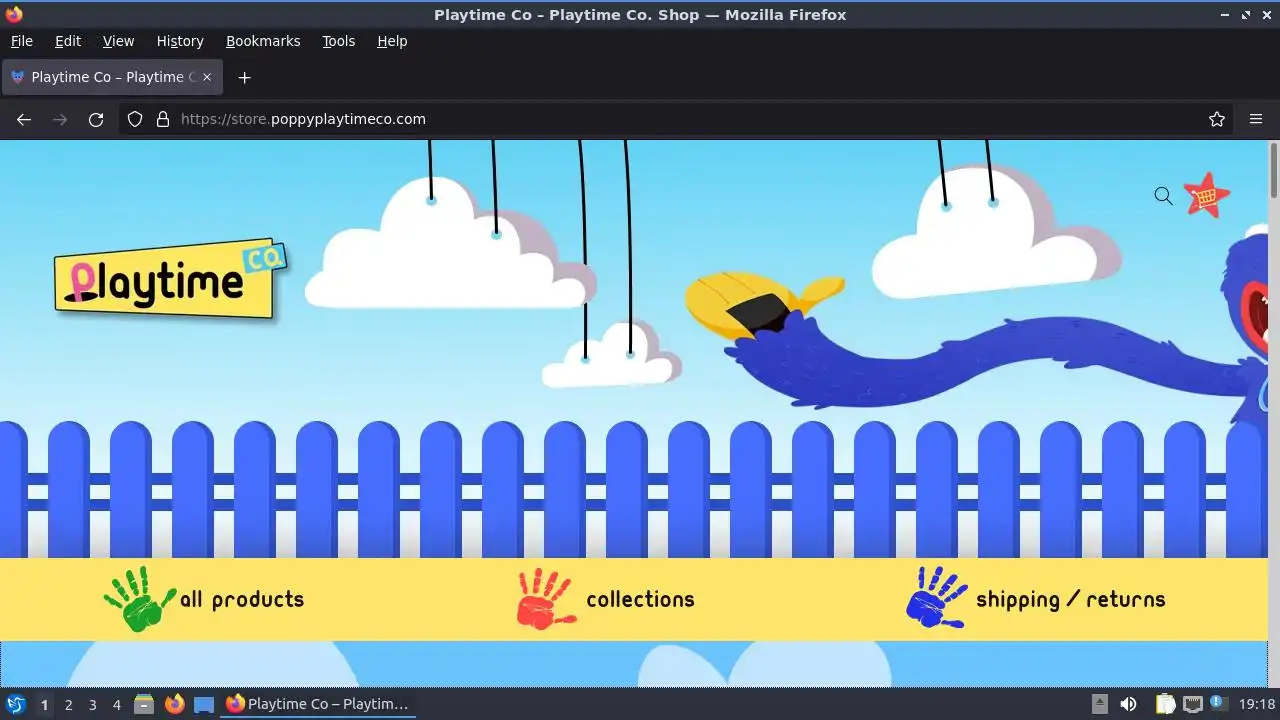Click the page vertical scrollbar thumb

(1273, 171)
